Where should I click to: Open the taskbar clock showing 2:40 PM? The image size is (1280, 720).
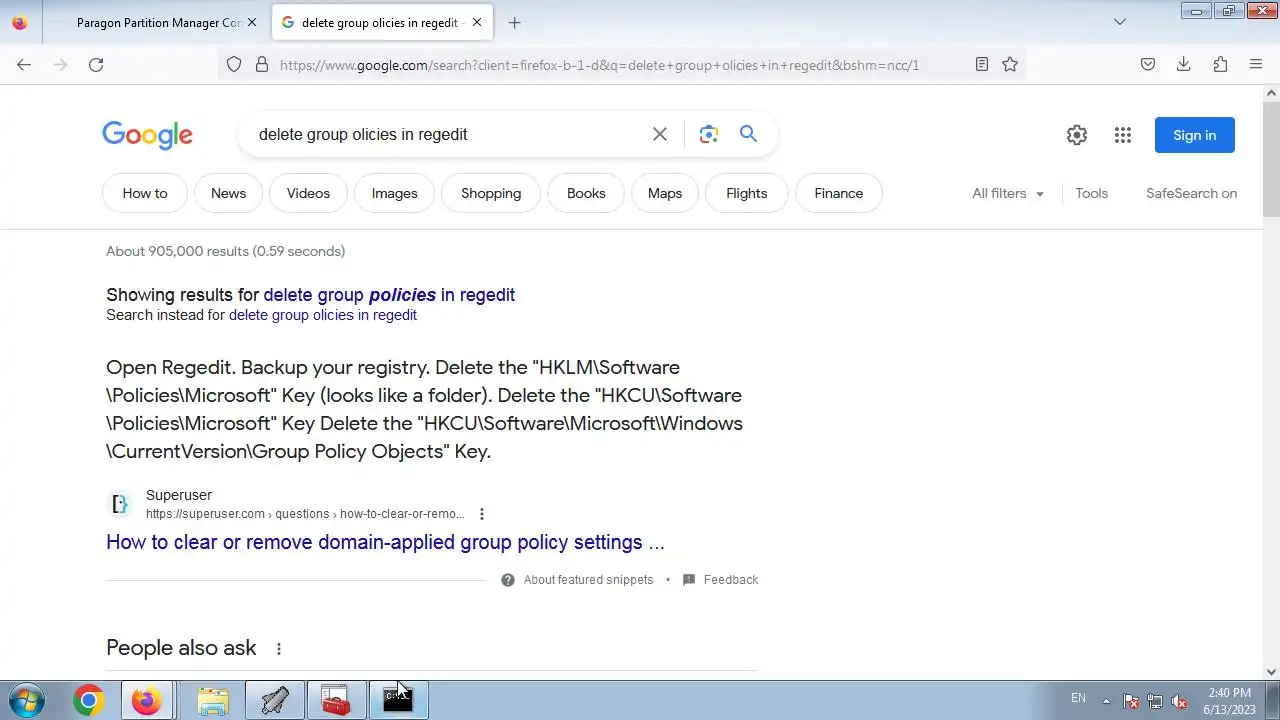point(1229,701)
